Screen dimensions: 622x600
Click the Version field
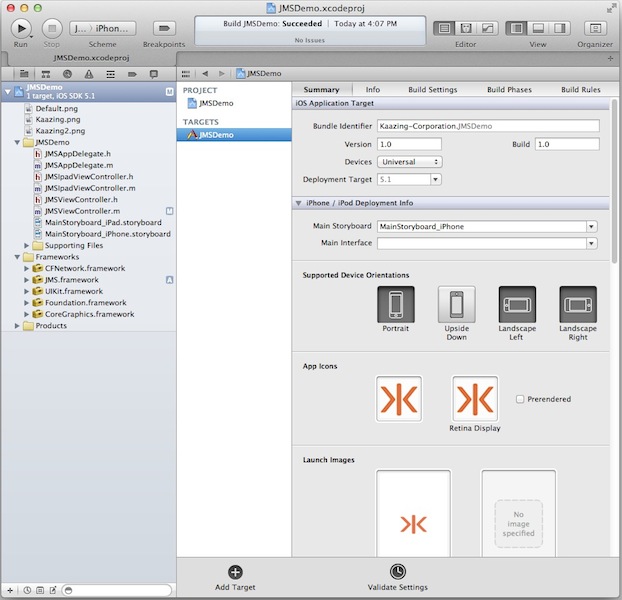(x=409, y=144)
